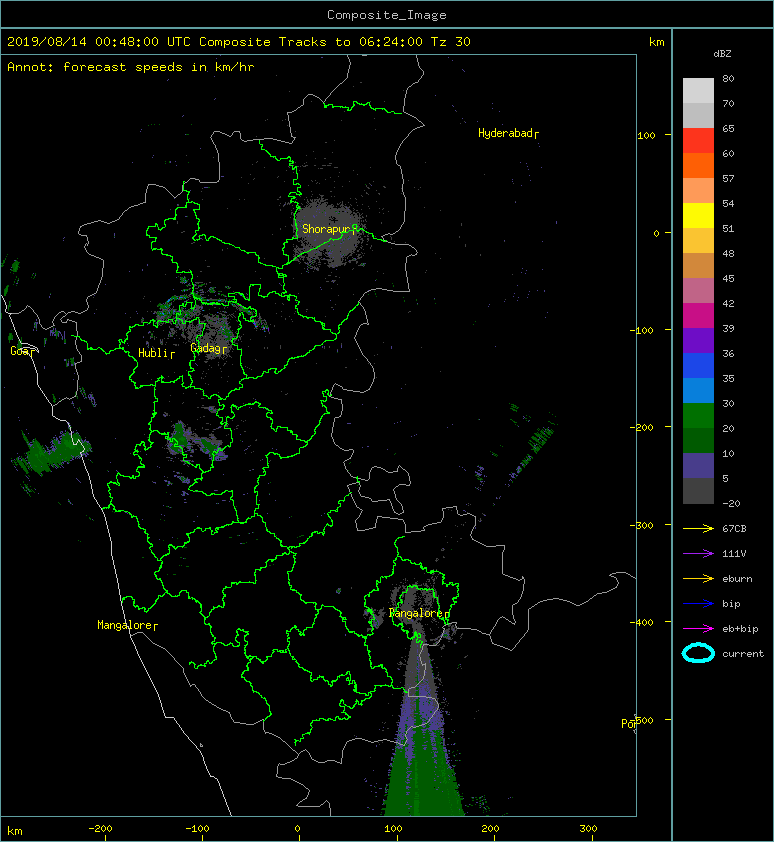This screenshot has width=774, height=842.
Task: Click the magenta 42 dBZ color swatch
Action: tap(698, 315)
